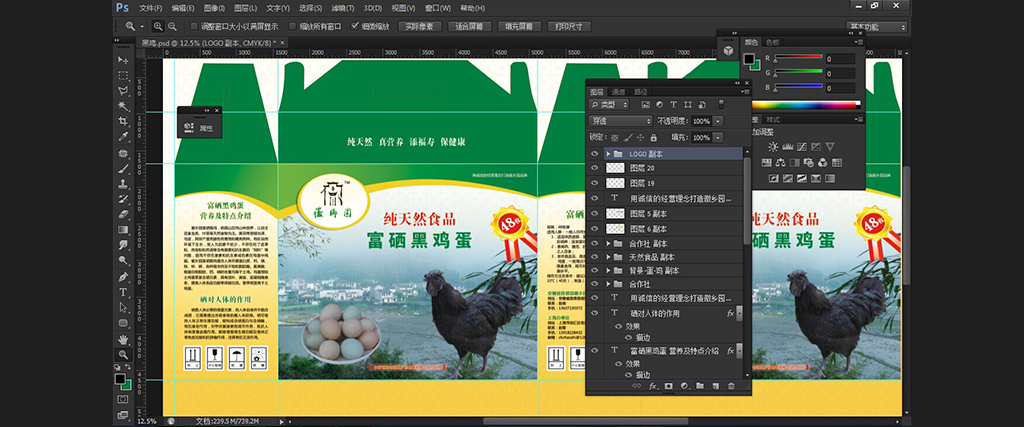Open the layer filter type dropdown
This screenshot has width=1024, height=427.
(608, 104)
